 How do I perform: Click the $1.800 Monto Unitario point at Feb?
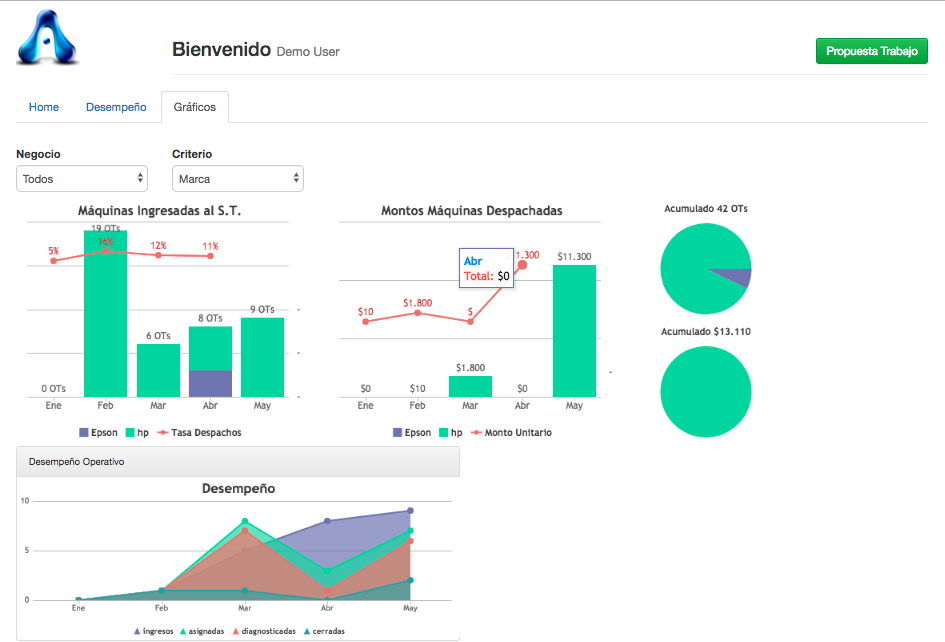[x=418, y=313]
